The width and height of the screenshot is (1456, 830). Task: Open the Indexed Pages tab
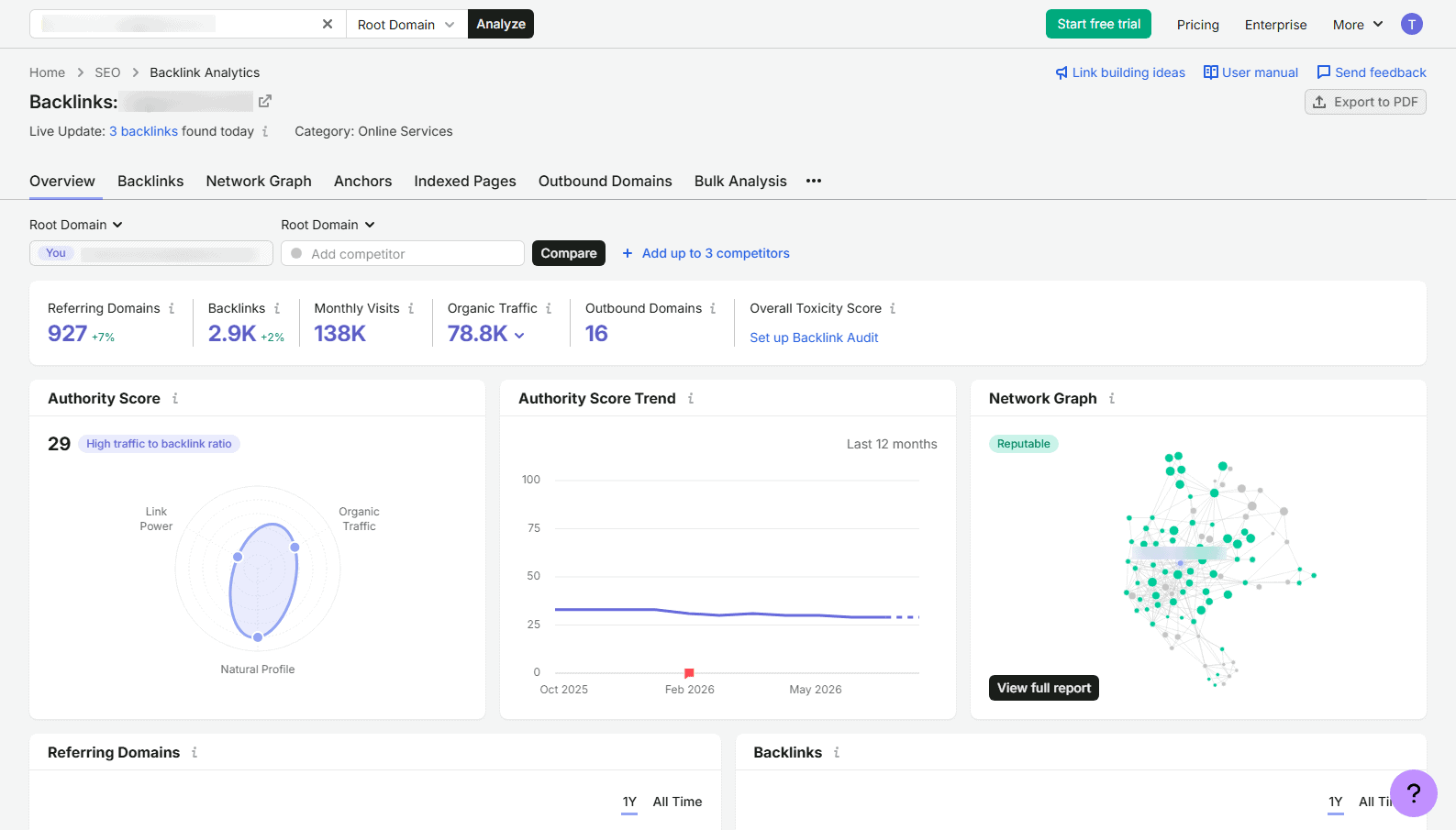465,181
